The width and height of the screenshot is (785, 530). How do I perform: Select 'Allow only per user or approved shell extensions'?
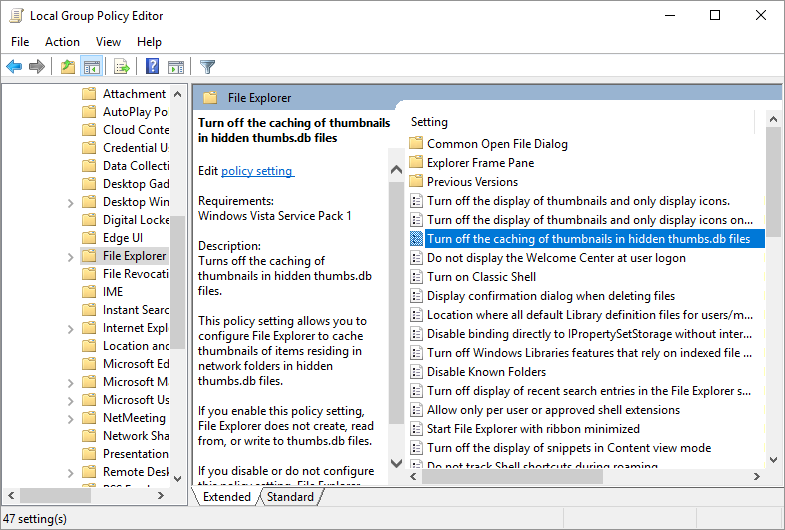point(553,410)
